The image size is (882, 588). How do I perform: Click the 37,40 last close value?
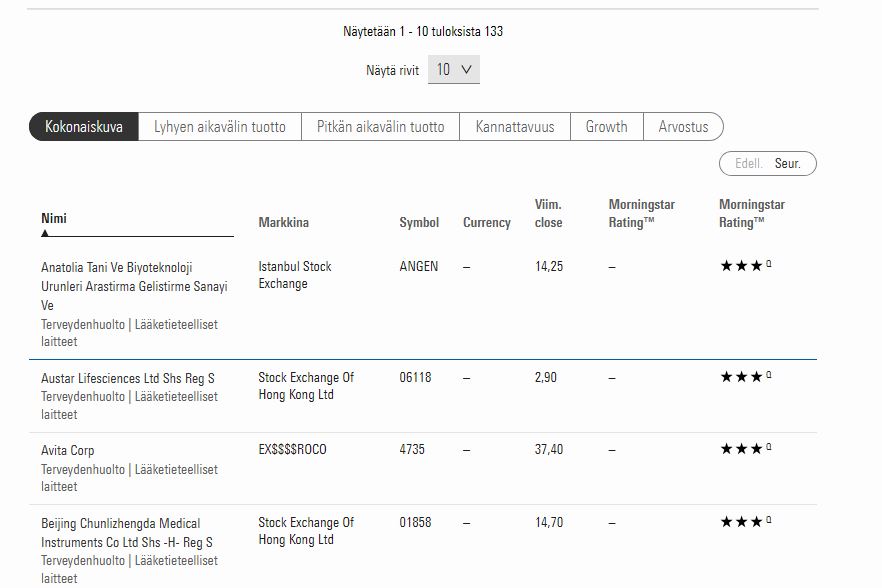click(x=548, y=449)
